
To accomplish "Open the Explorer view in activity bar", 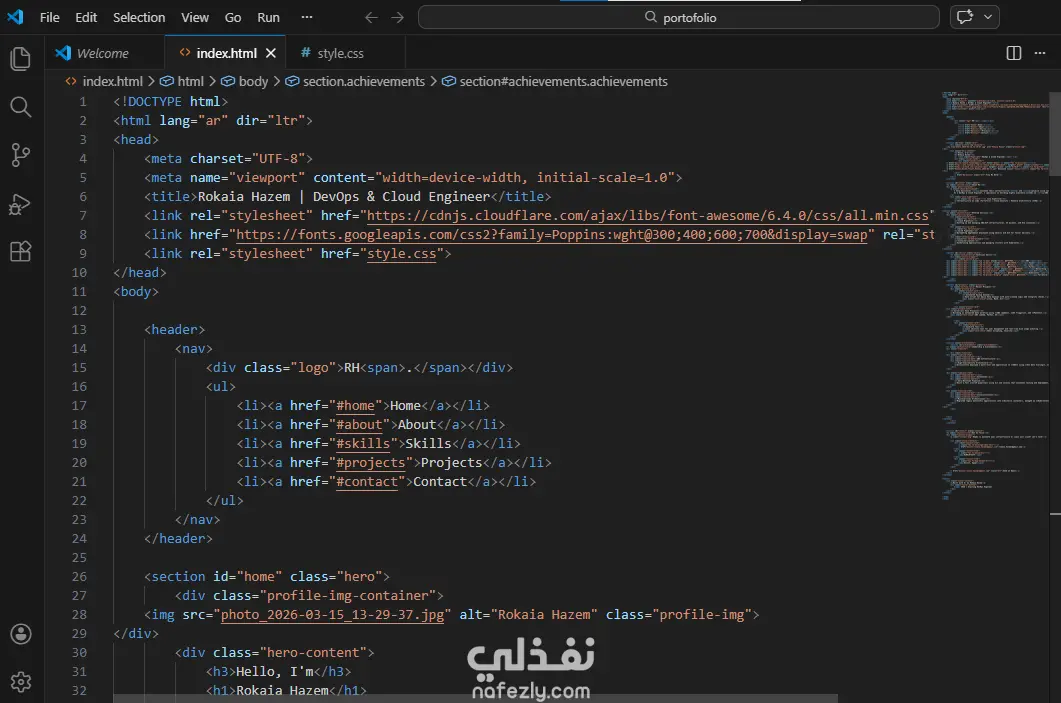I will 20,59.
